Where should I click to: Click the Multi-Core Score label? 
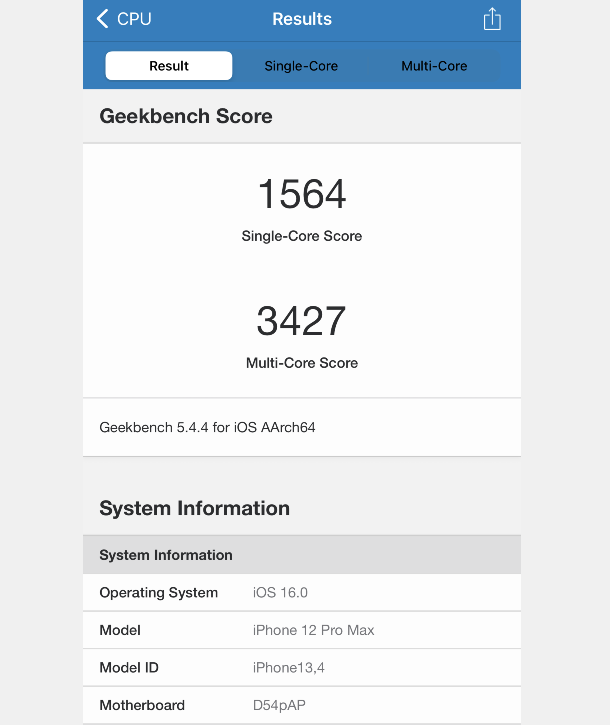coord(302,363)
